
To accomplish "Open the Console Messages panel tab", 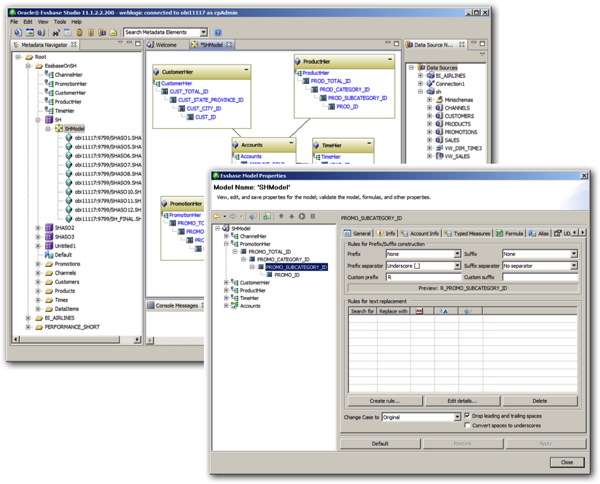I will pos(176,306).
